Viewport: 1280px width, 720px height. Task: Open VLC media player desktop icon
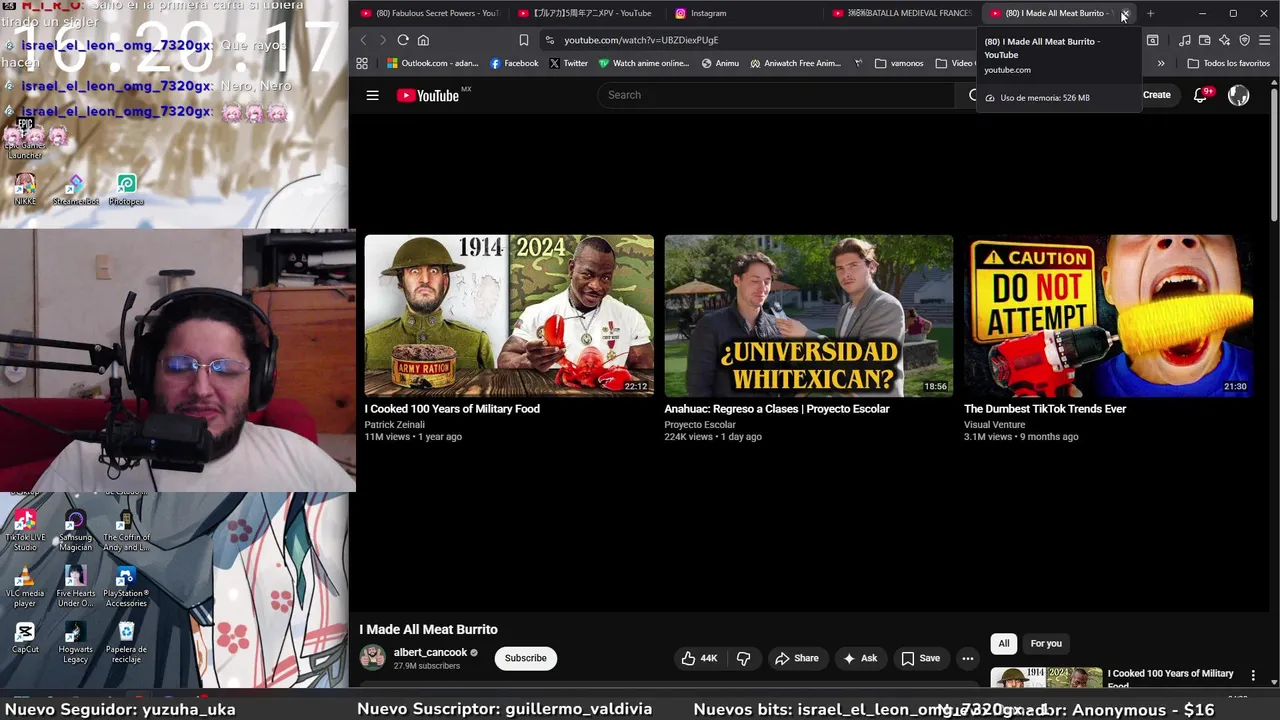coord(25,586)
